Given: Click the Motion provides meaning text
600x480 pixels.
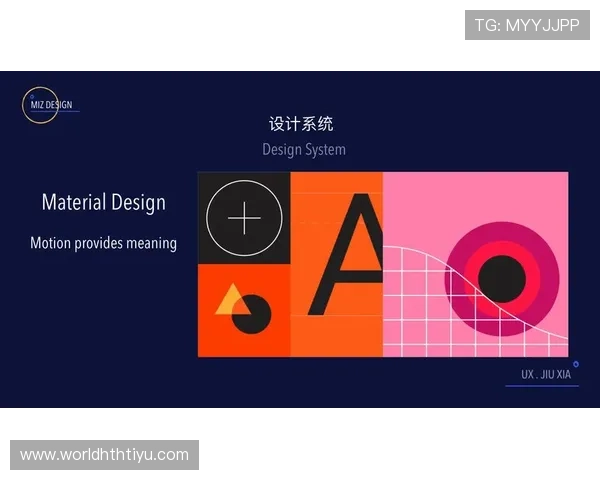Looking at the screenshot, I should 103,243.
